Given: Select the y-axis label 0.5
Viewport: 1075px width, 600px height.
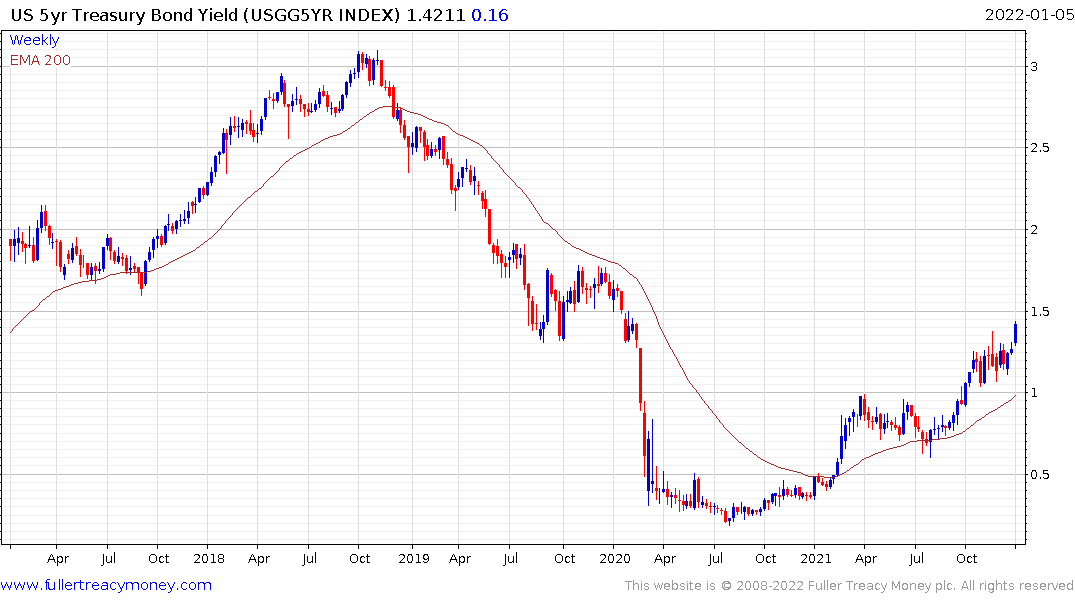Looking at the screenshot, I should tap(1040, 475).
